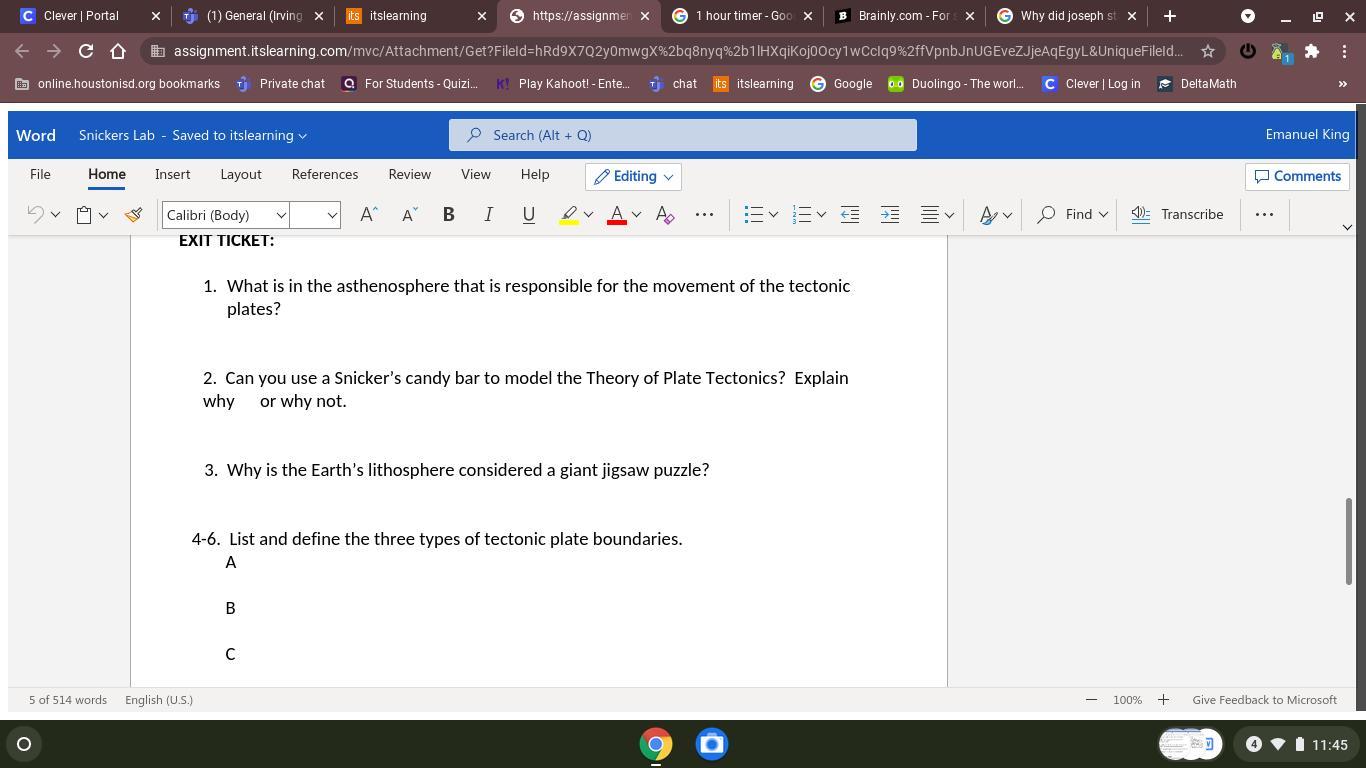Click the Increase Indent icon
This screenshot has width=1366, height=768.
click(889, 214)
